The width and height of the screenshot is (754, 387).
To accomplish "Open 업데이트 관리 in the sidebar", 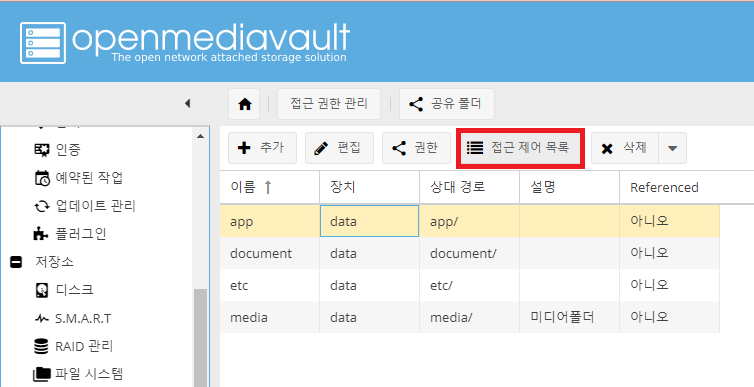I will (x=95, y=206).
